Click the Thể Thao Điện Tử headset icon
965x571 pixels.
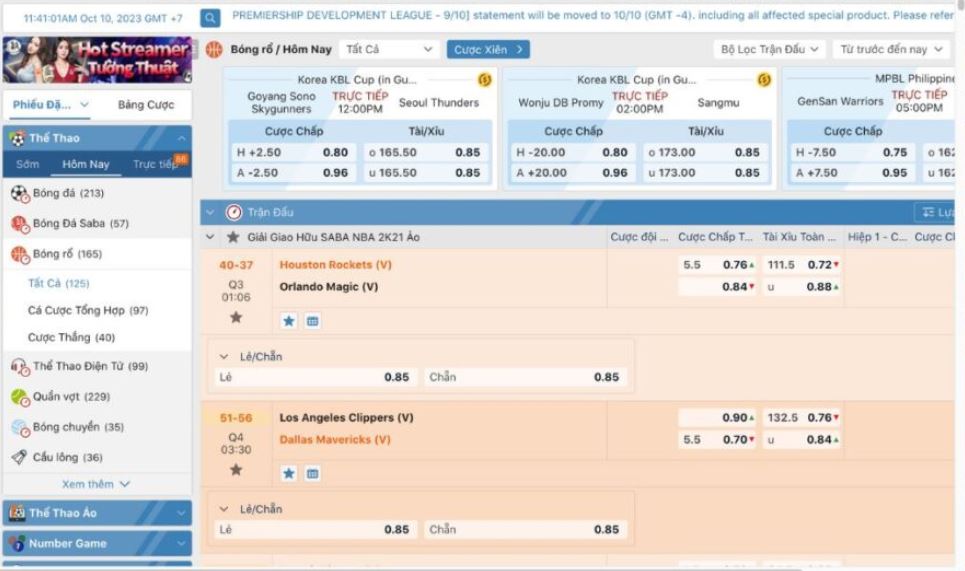point(20,367)
